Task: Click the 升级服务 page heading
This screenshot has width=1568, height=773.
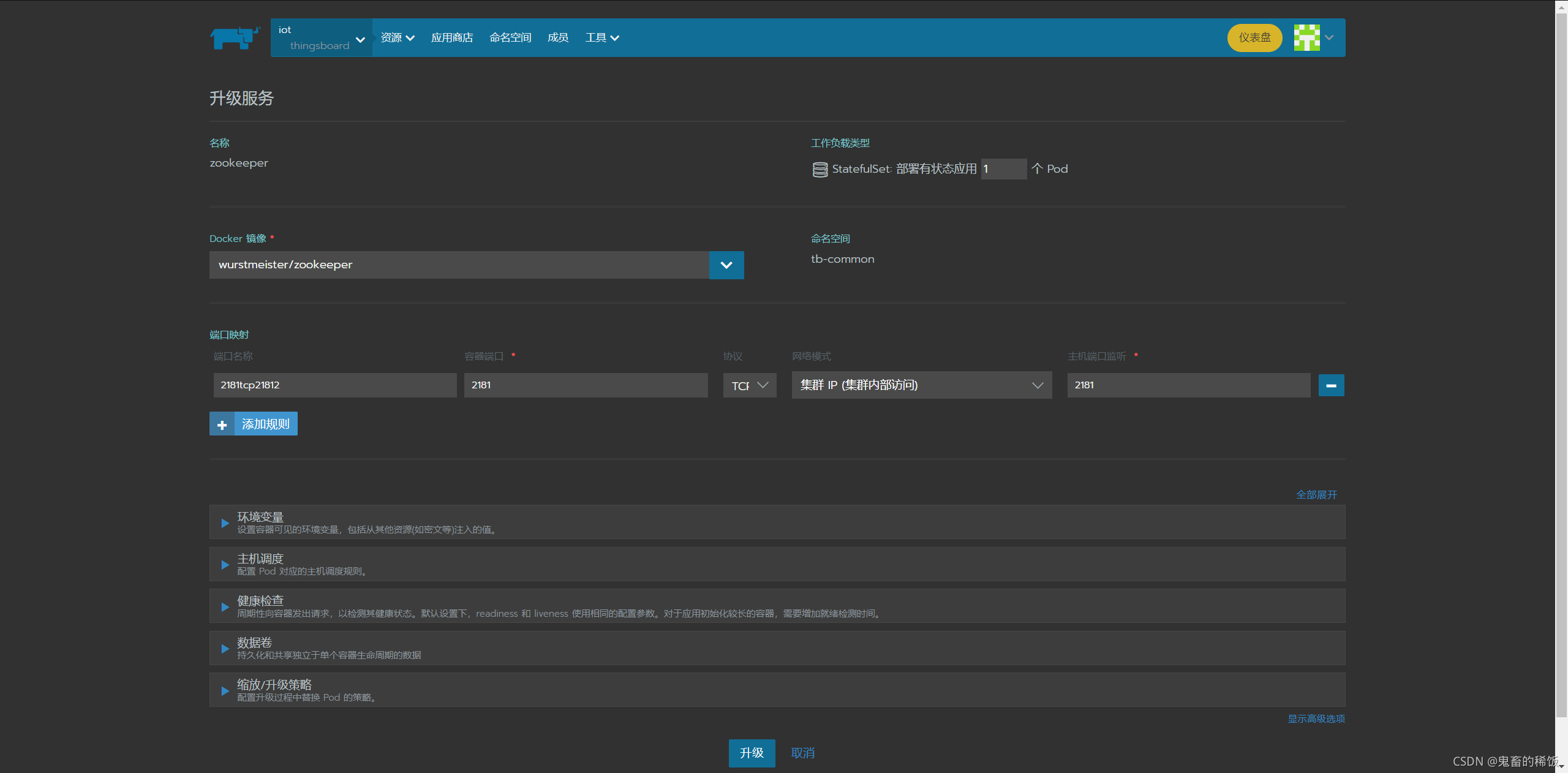Action: pyautogui.click(x=241, y=98)
